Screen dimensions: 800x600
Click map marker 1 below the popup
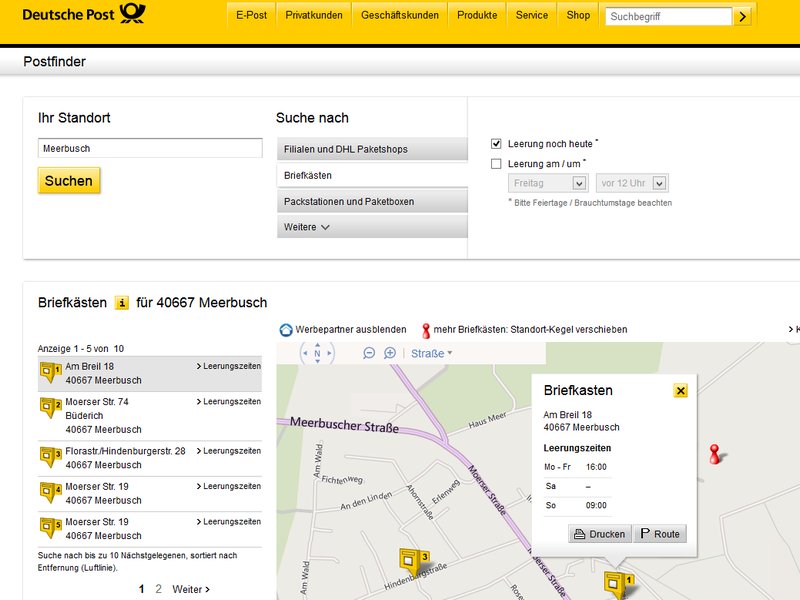[619, 584]
